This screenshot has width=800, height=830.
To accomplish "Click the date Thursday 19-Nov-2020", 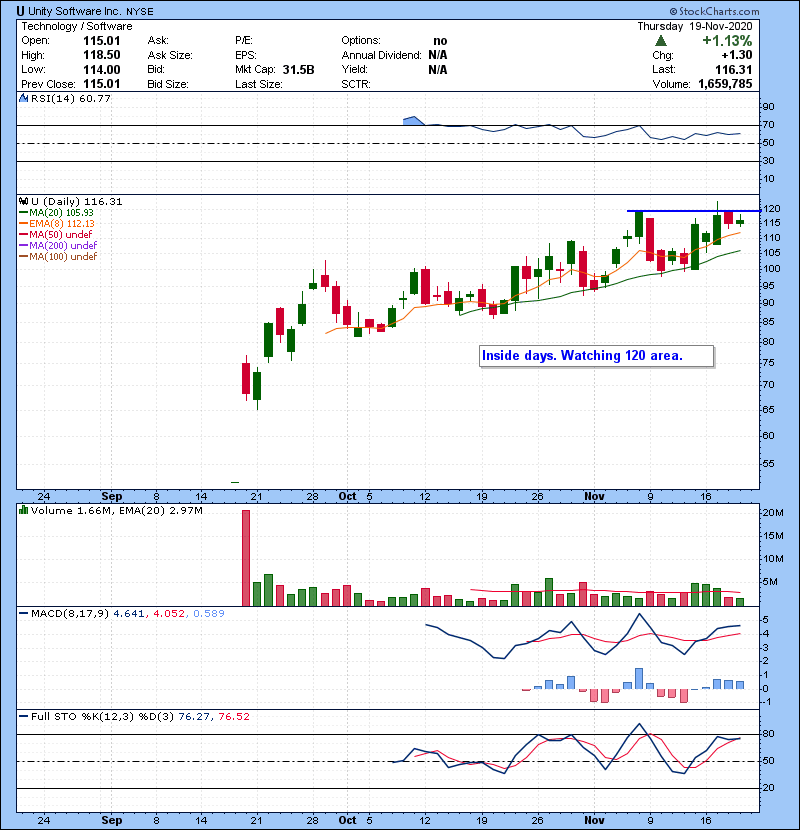I will coord(695,26).
